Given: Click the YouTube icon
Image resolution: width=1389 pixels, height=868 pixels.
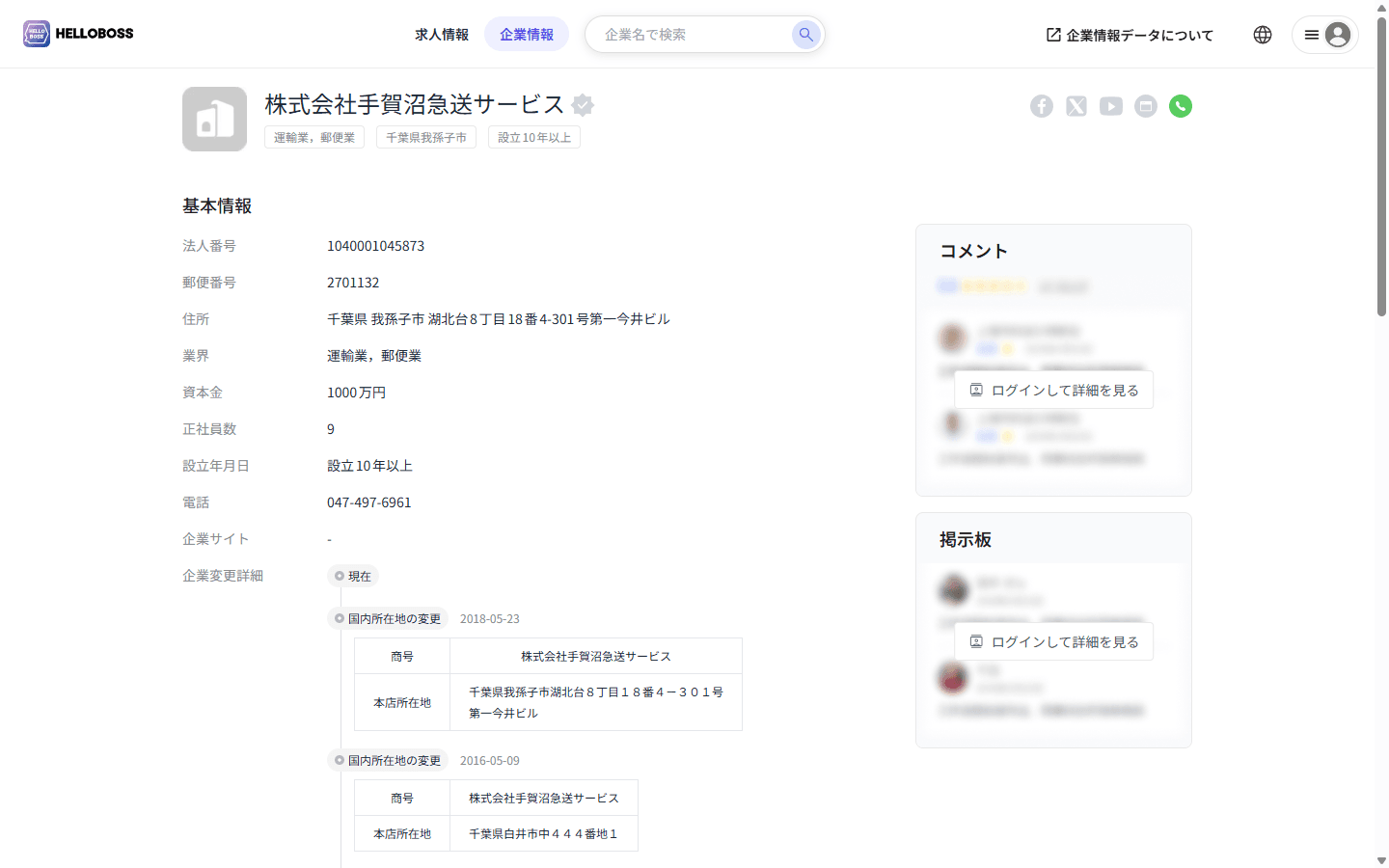Looking at the screenshot, I should point(1111,106).
